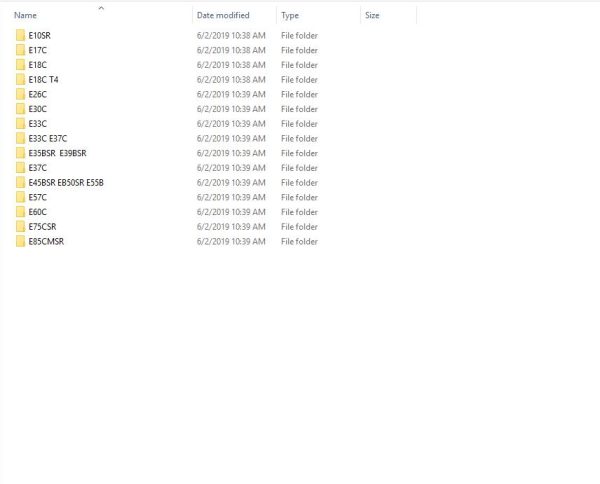Click the E60C folder icon

click(21, 212)
